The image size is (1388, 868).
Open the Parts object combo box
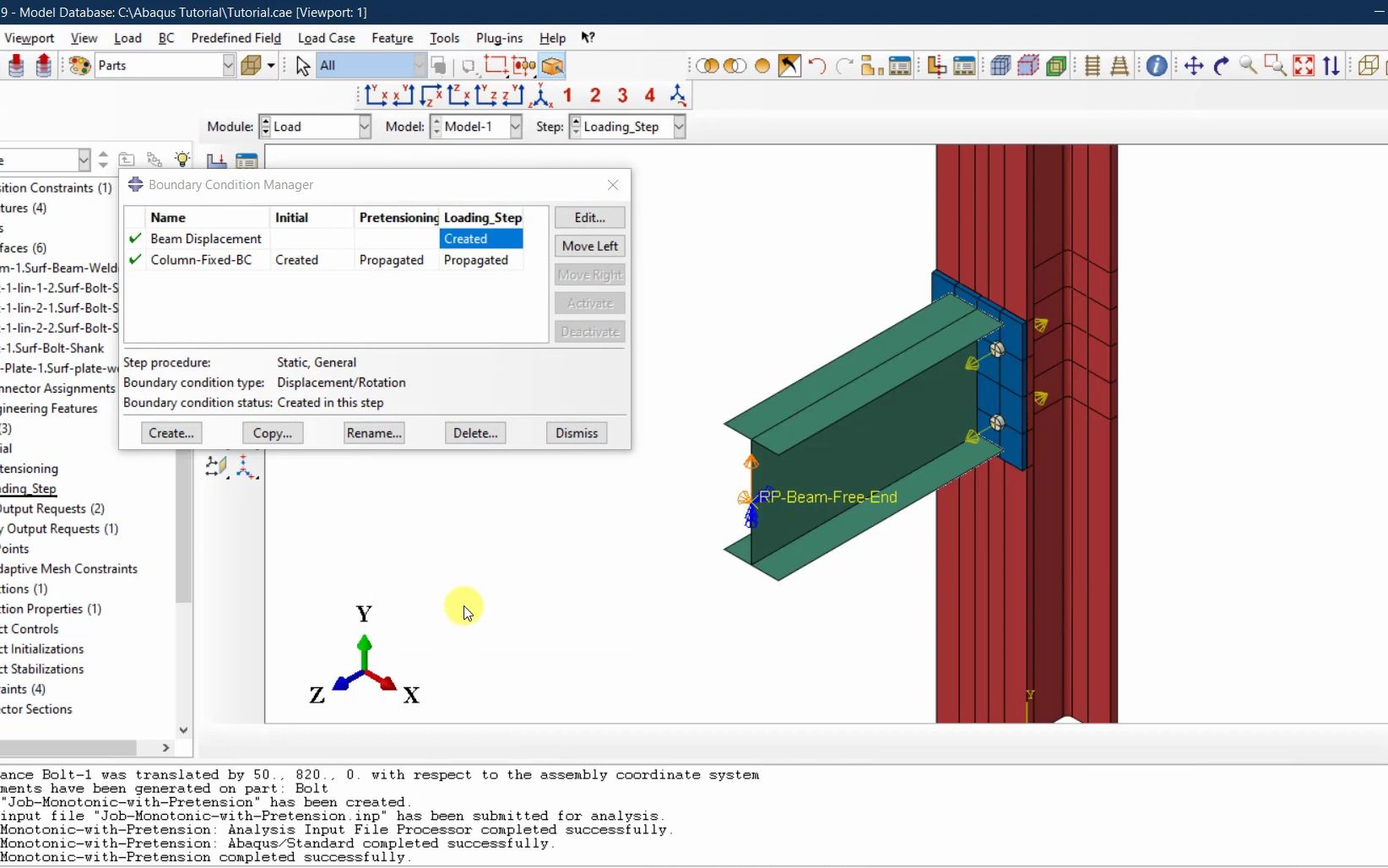pyautogui.click(x=228, y=65)
